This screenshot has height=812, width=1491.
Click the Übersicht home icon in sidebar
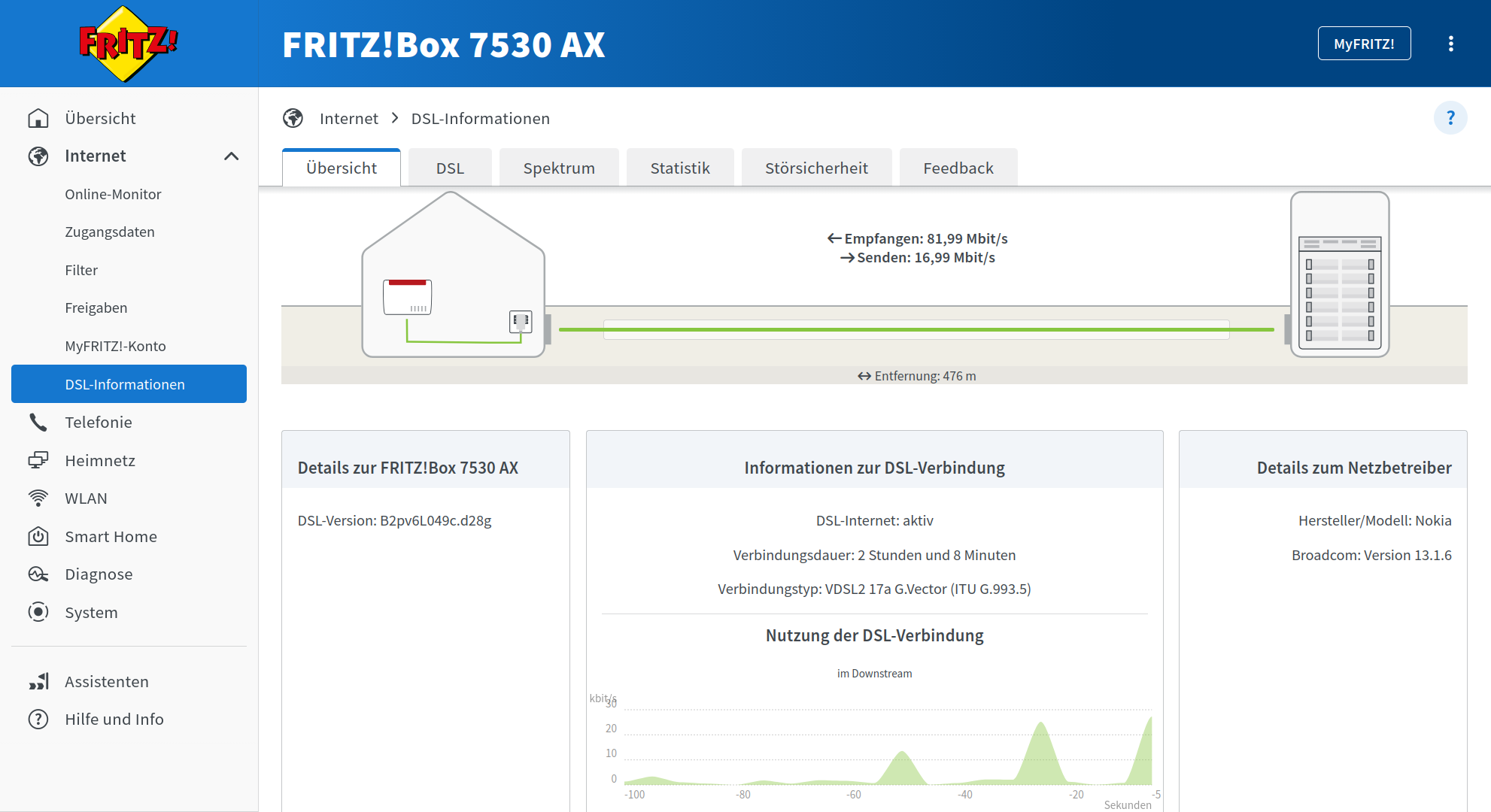click(38, 119)
